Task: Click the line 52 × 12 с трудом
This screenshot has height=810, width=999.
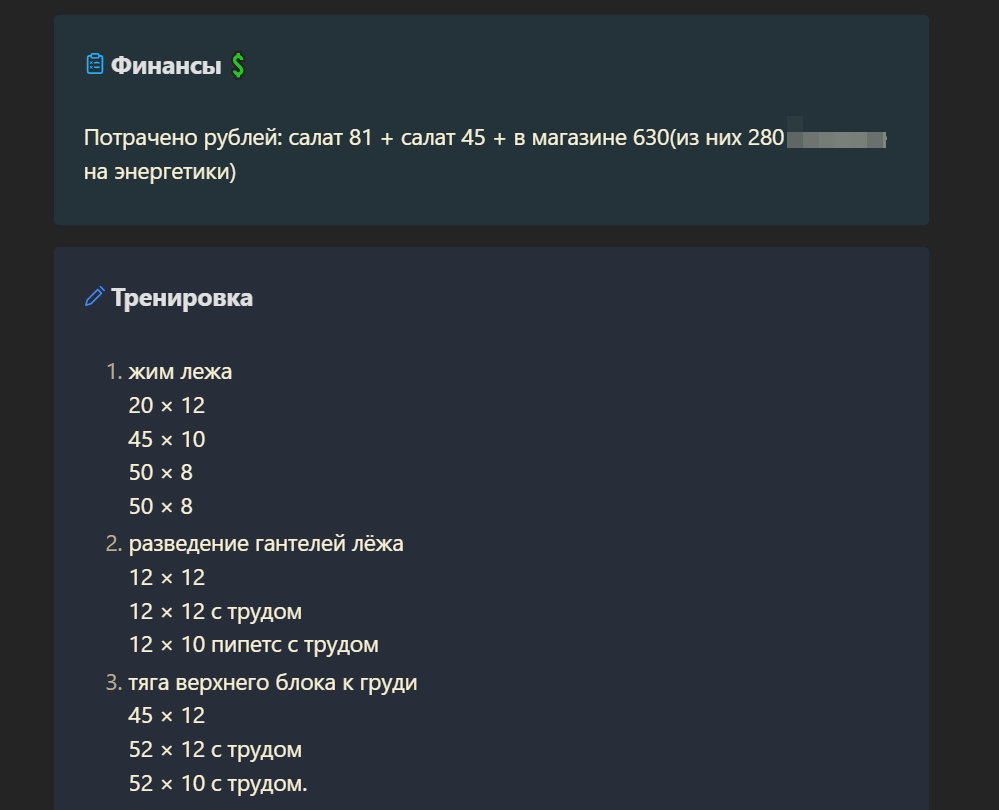Action: [215, 749]
